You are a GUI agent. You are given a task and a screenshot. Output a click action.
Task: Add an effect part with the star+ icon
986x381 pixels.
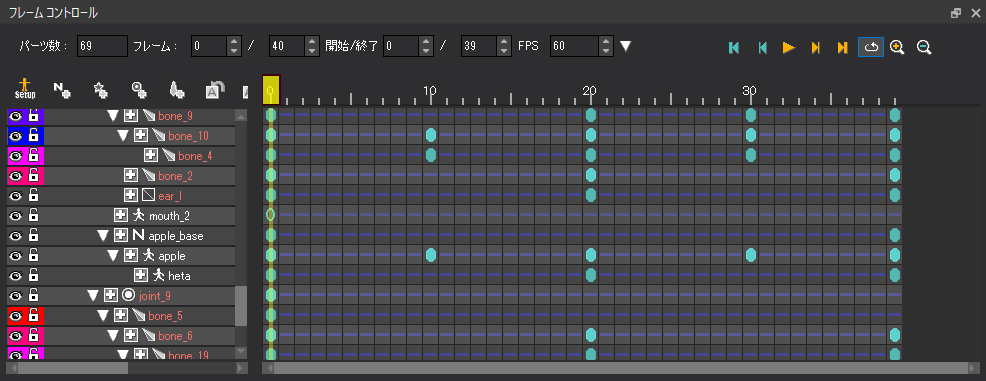pos(101,91)
